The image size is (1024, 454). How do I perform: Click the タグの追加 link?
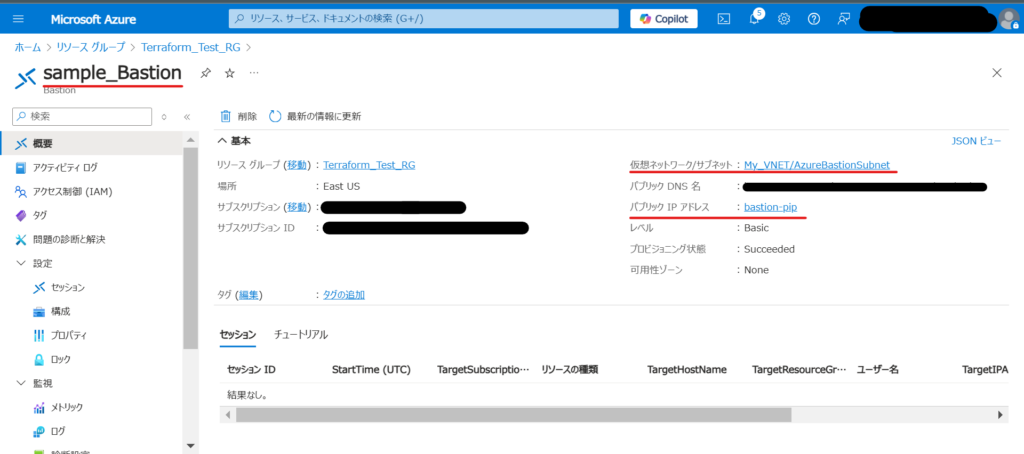point(344,295)
